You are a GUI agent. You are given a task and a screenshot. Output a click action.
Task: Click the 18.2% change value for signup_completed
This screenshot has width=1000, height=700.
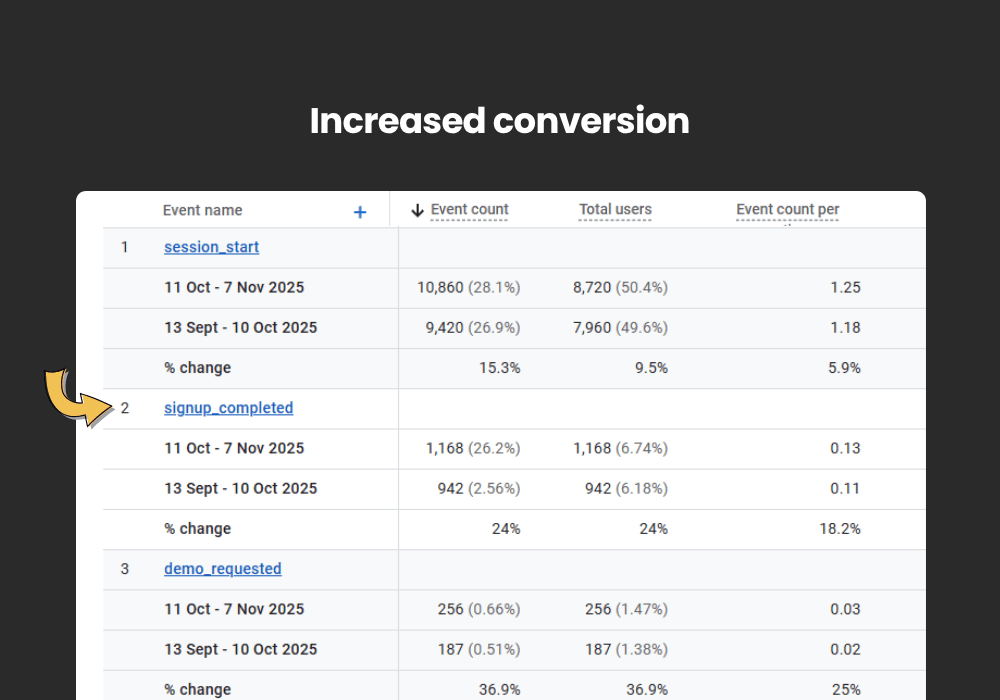pos(839,529)
